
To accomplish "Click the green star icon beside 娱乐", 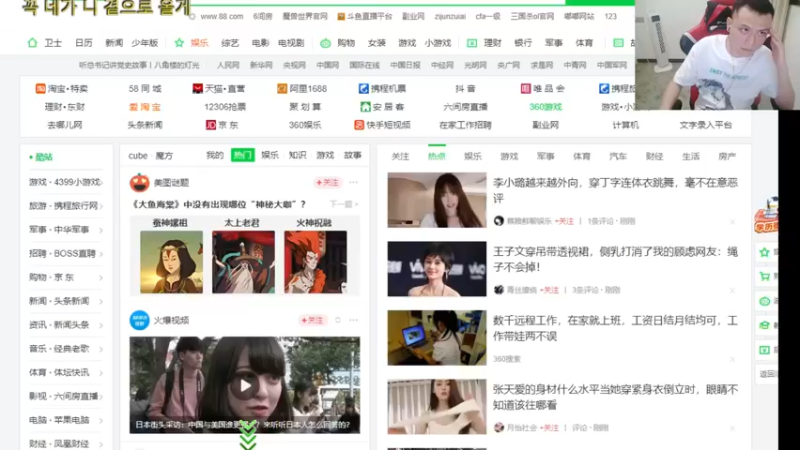I will coord(179,43).
